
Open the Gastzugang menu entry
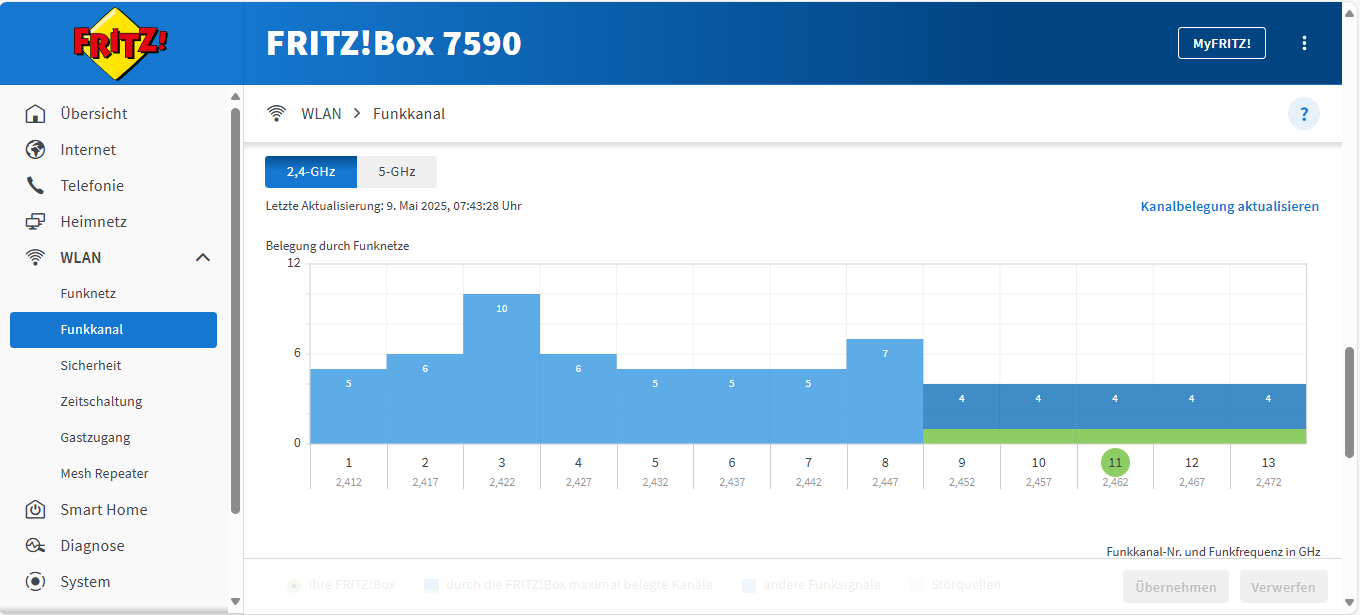pyautogui.click(x=95, y=438)
